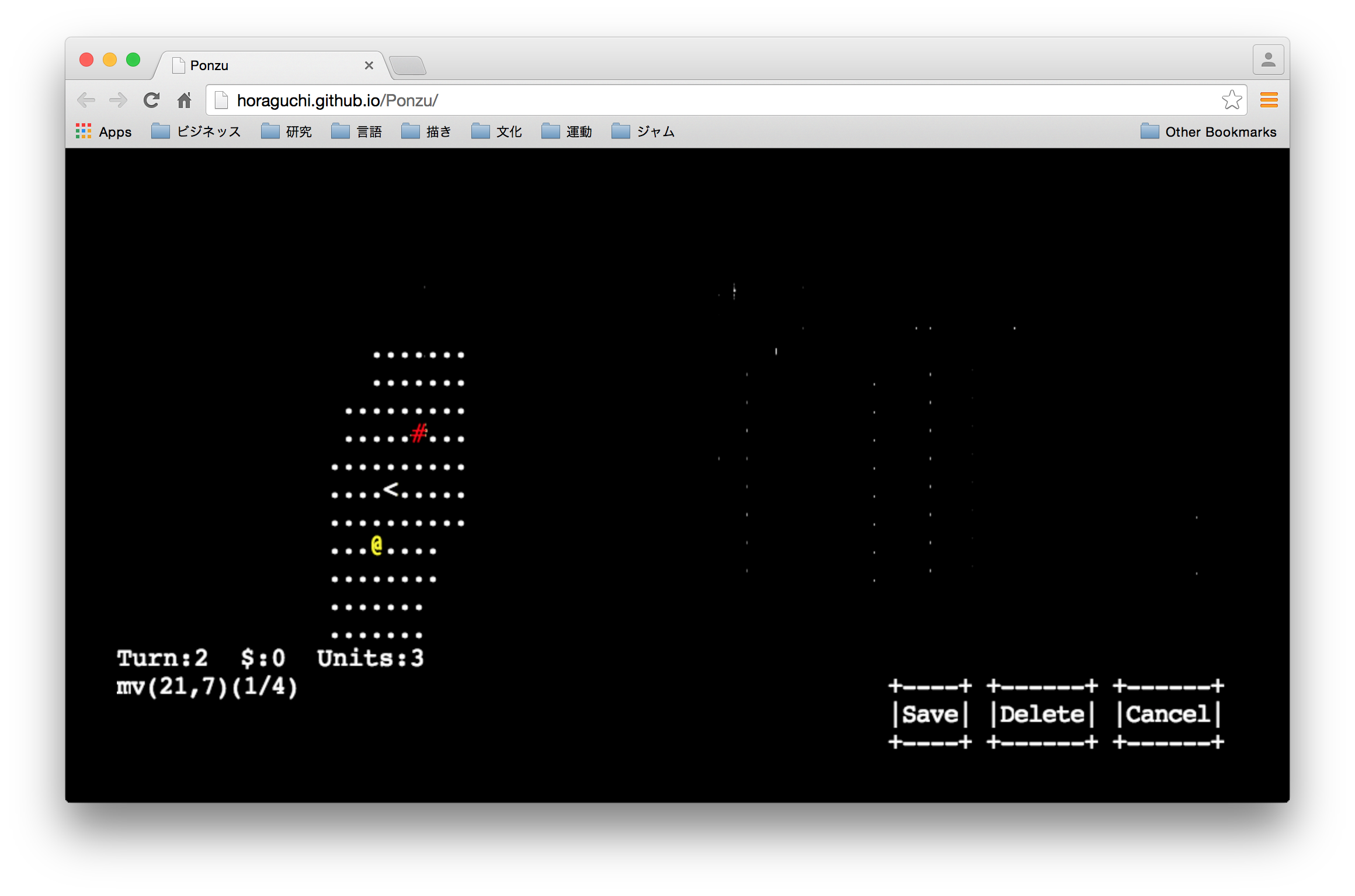Image resolution: width=1355 pixels, height=896 pixels.
Task: Open the 言語 bookmarks folder
Action: pos(357,131)
